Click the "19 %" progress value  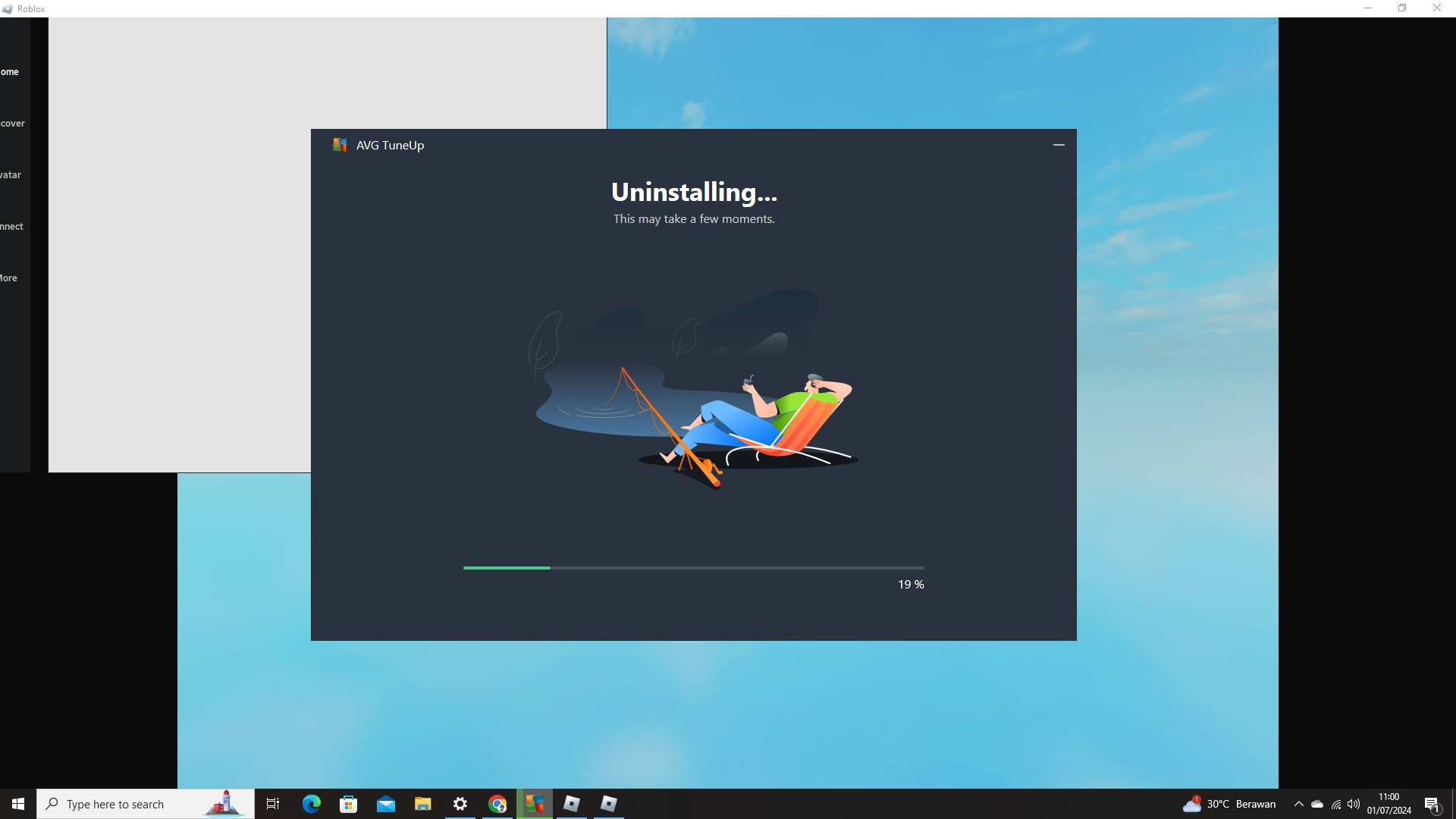[911, 585]
